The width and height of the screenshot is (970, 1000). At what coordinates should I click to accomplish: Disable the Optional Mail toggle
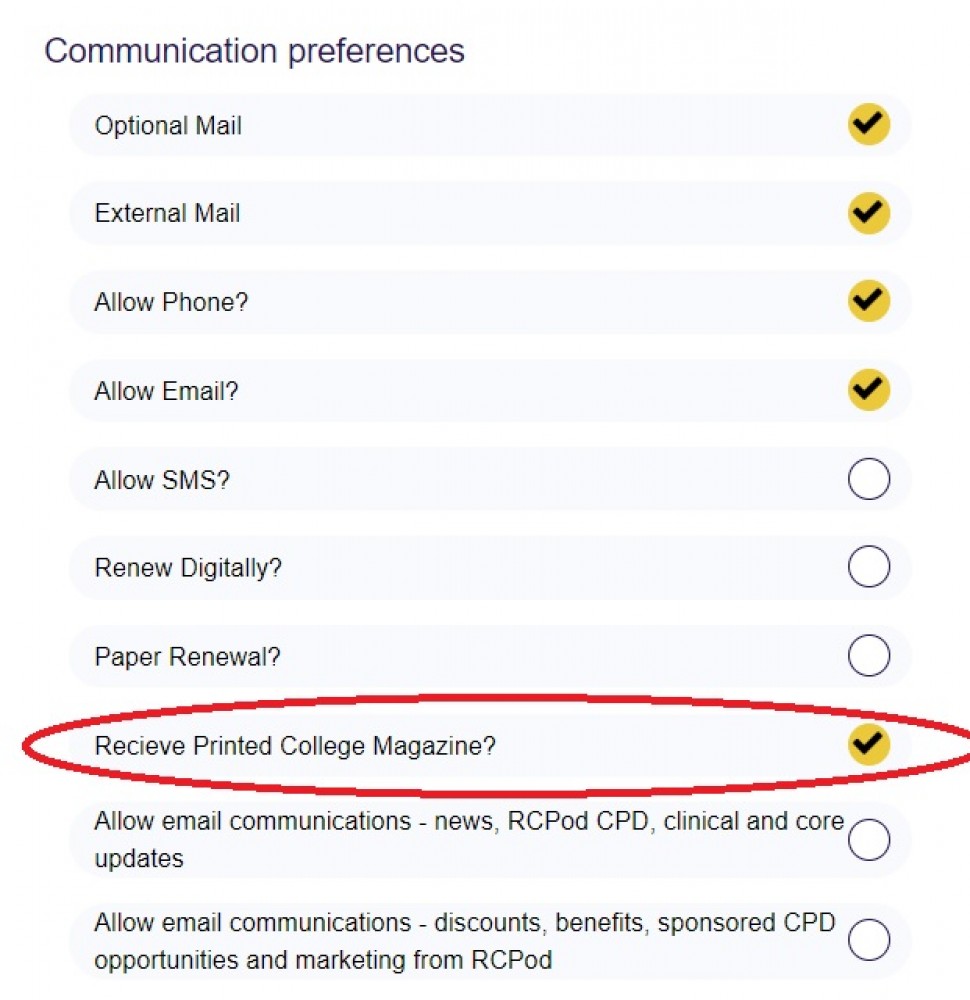867,124
